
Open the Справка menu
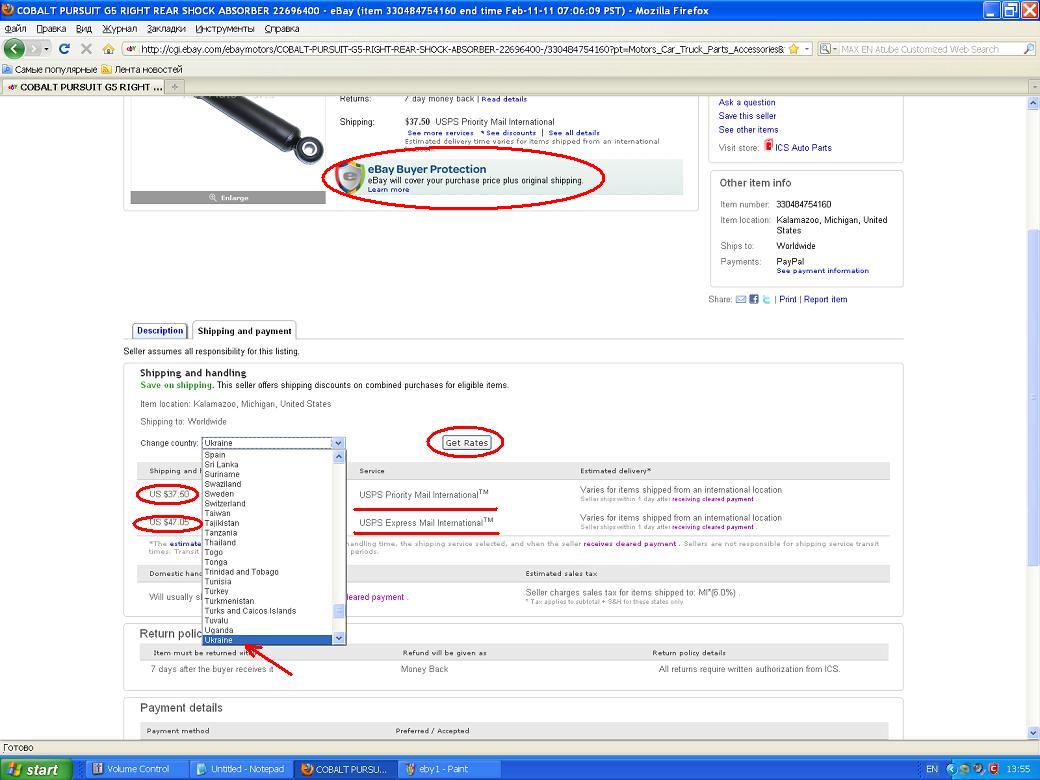[x=281, y=29]
